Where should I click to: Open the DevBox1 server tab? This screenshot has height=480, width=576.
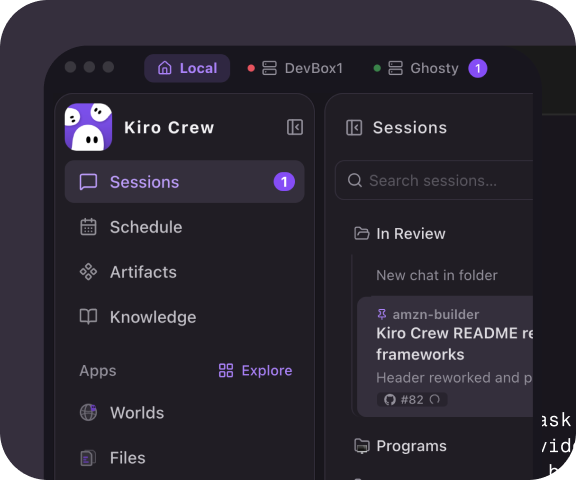pos(295,68)
